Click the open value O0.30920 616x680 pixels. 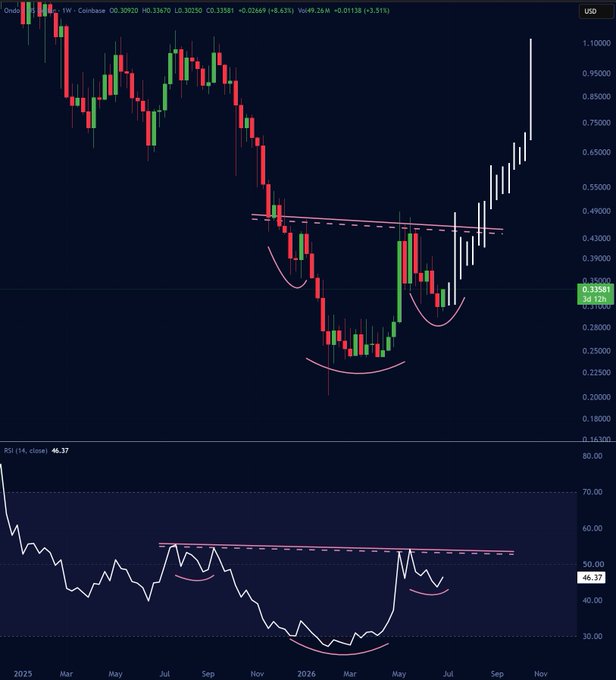coord(124,10)
